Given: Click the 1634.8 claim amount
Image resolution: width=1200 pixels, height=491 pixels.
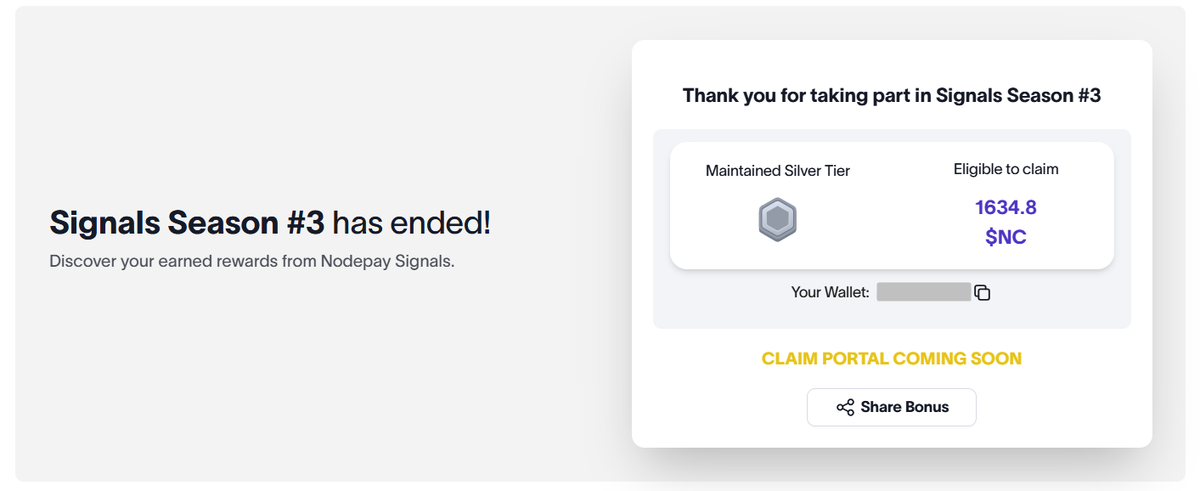Looking at the screenshot, I should coord(1005,207).
